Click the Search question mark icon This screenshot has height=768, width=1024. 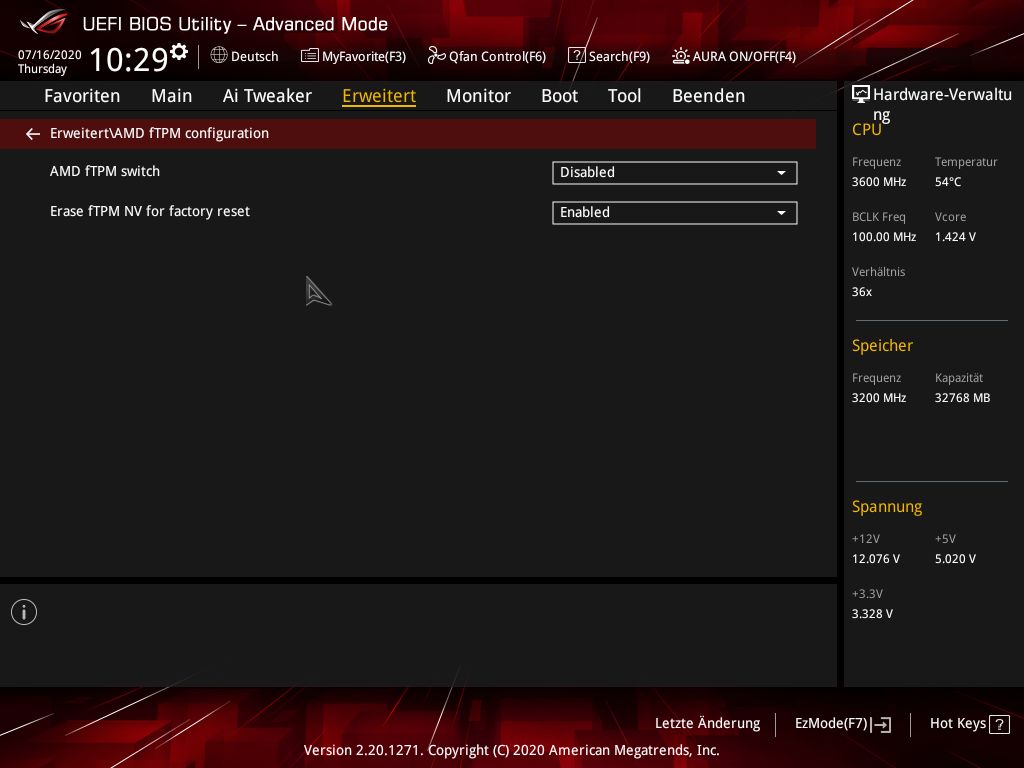(x=577, y=56)
